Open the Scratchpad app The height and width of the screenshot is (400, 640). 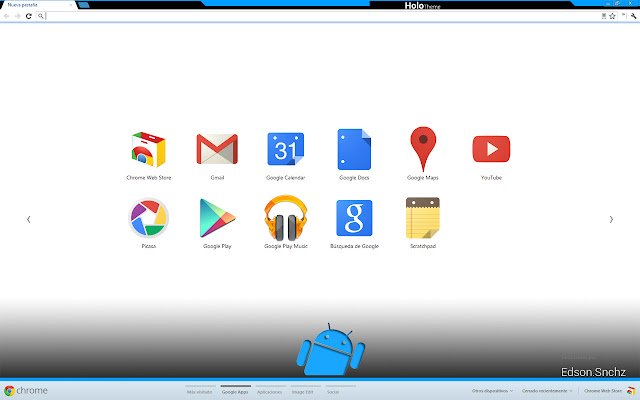(423, 218)
